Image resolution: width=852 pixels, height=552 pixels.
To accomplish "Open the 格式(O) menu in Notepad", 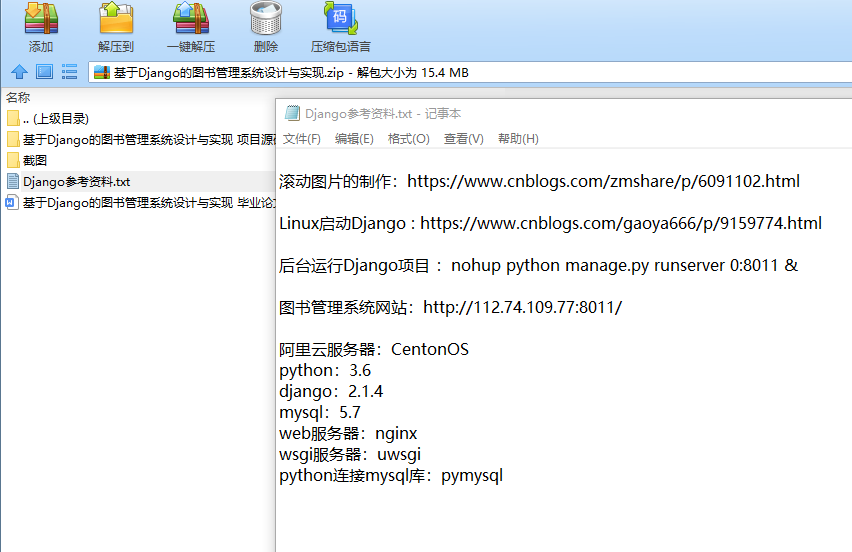I will (x=409, y=139).
